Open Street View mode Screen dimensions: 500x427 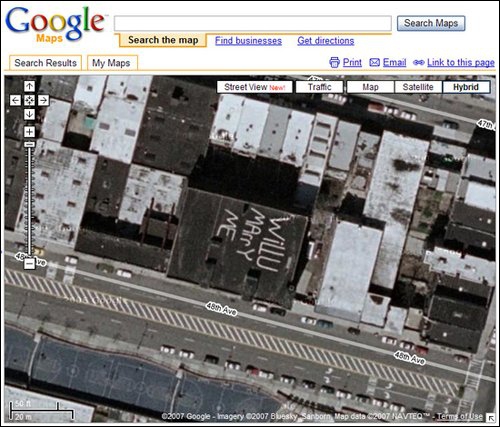click(255, 87)
